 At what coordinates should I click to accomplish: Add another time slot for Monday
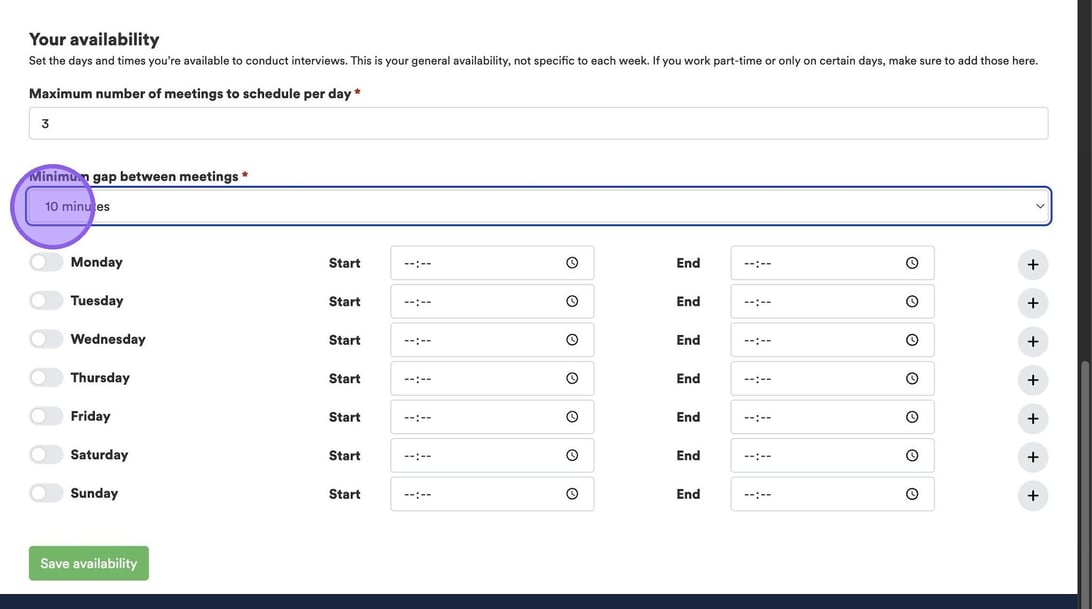click(1033, 265)
